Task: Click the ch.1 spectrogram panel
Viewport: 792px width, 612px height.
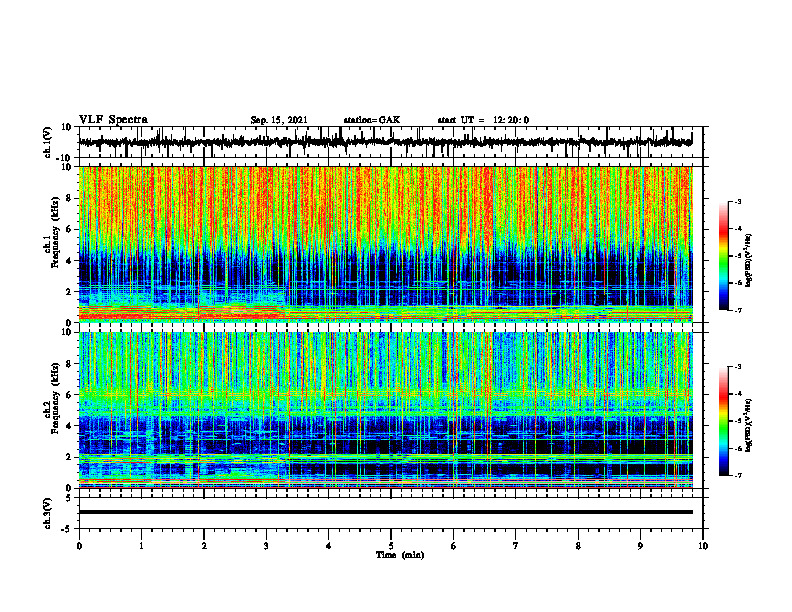Action: [x=385, y=244]
